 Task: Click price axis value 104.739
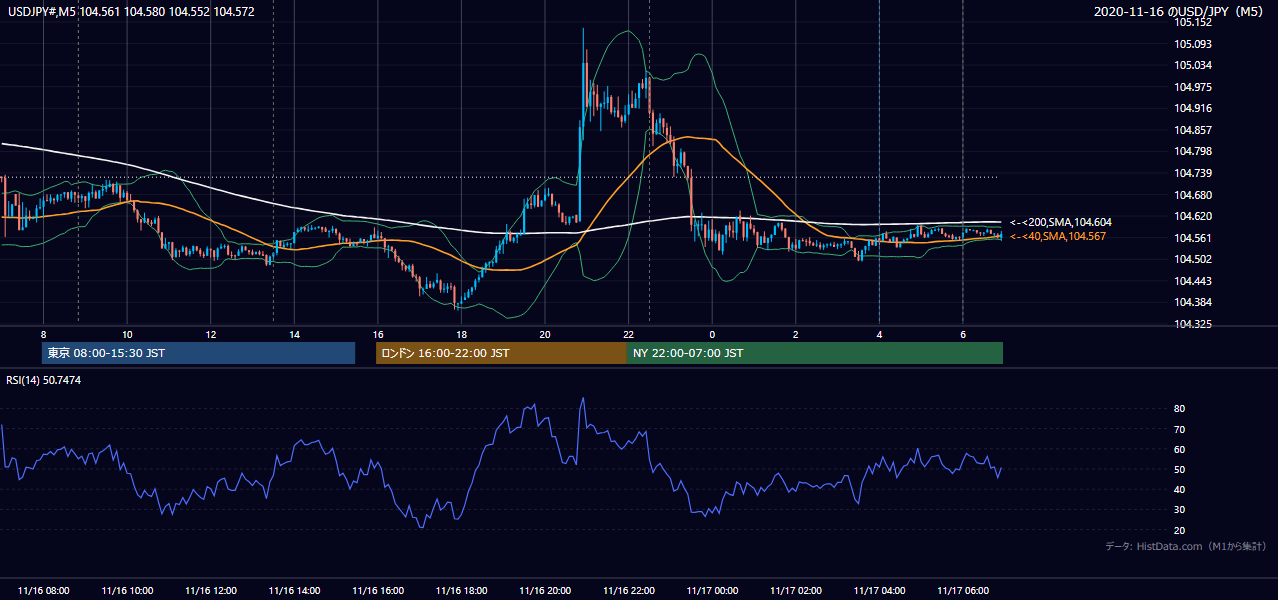[x=1193, y=174]
